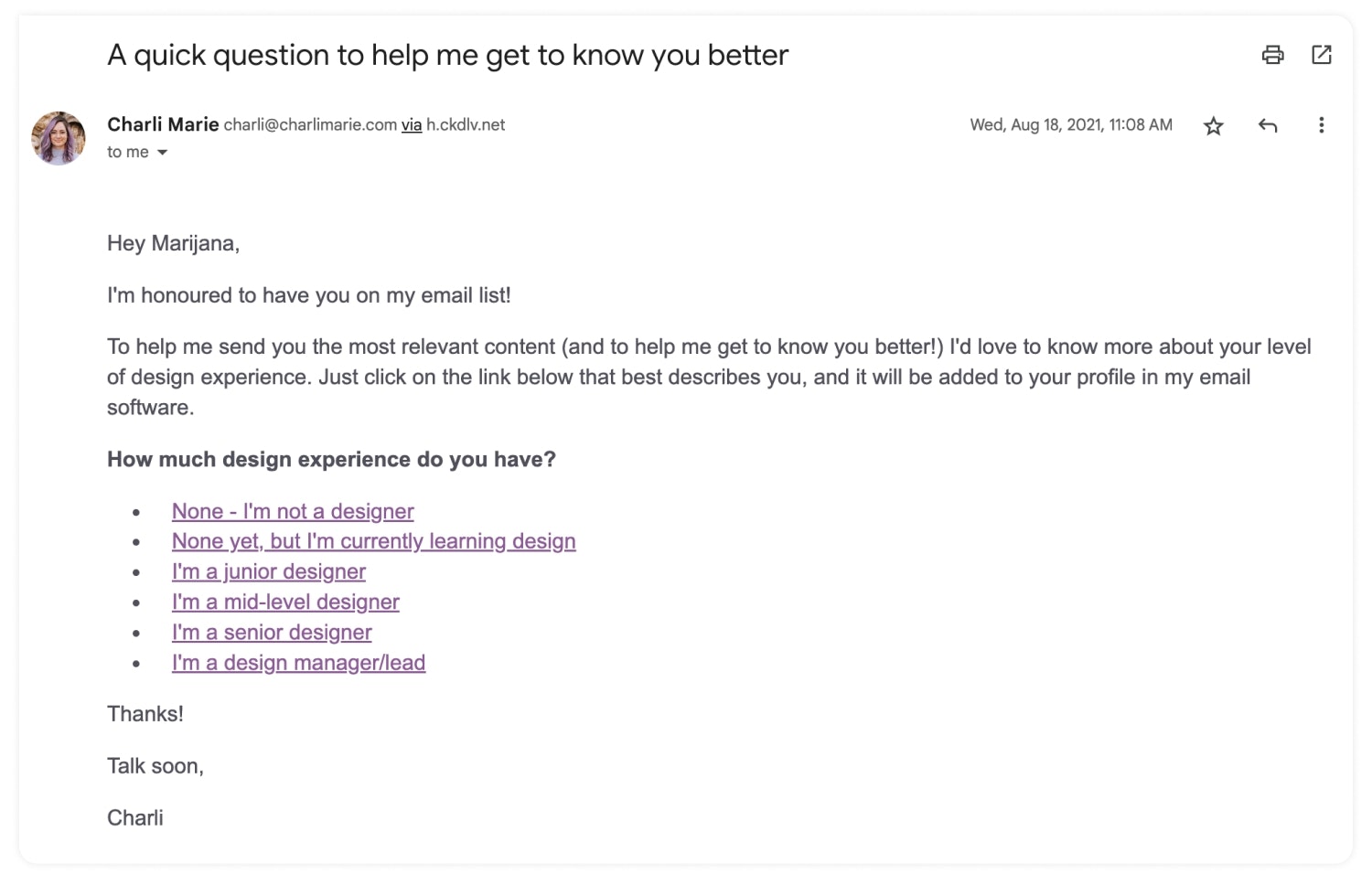Open the three-dot more options menu
The width and height of the screenshot is (1372, 885).
(x=1321, y=125)
